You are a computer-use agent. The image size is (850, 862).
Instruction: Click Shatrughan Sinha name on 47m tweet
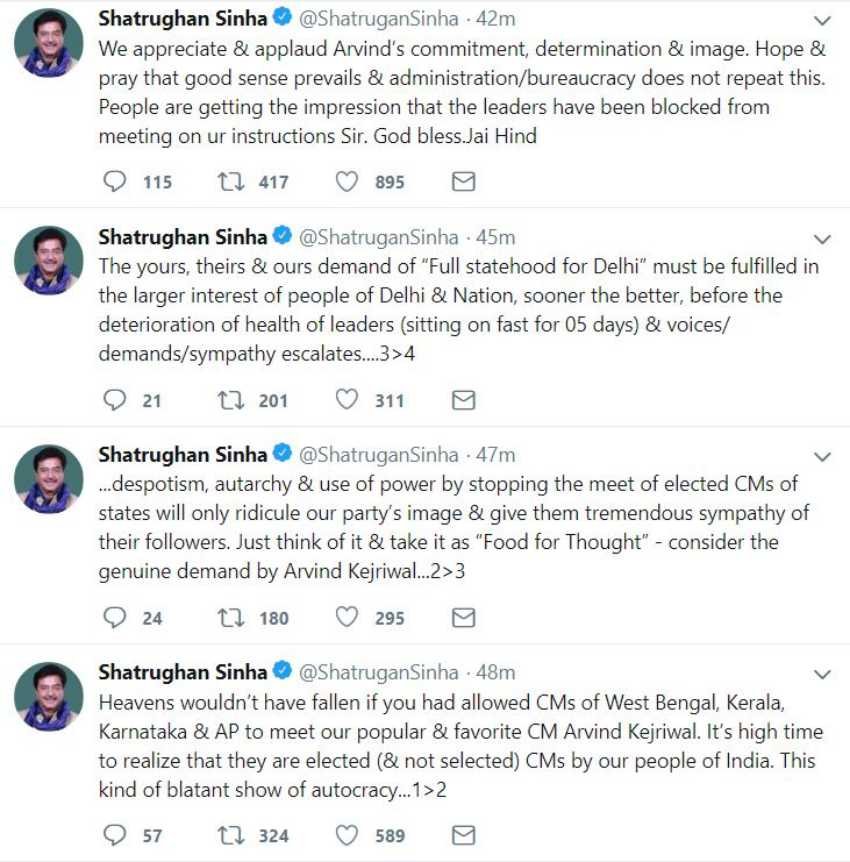183,455
